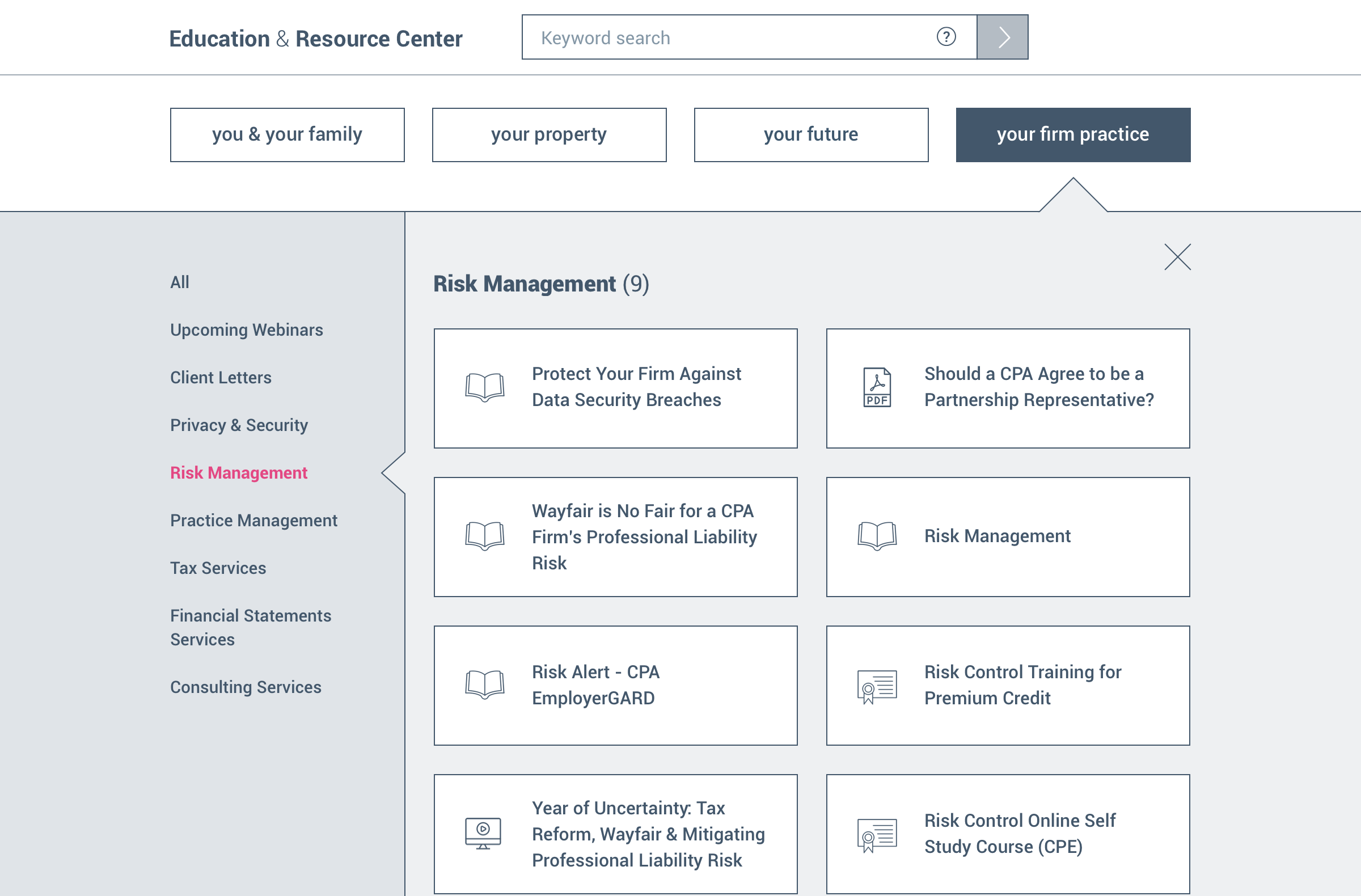1361x896 pixels.
Task: Click book icon on Wayfair article card
Action: 484,536
